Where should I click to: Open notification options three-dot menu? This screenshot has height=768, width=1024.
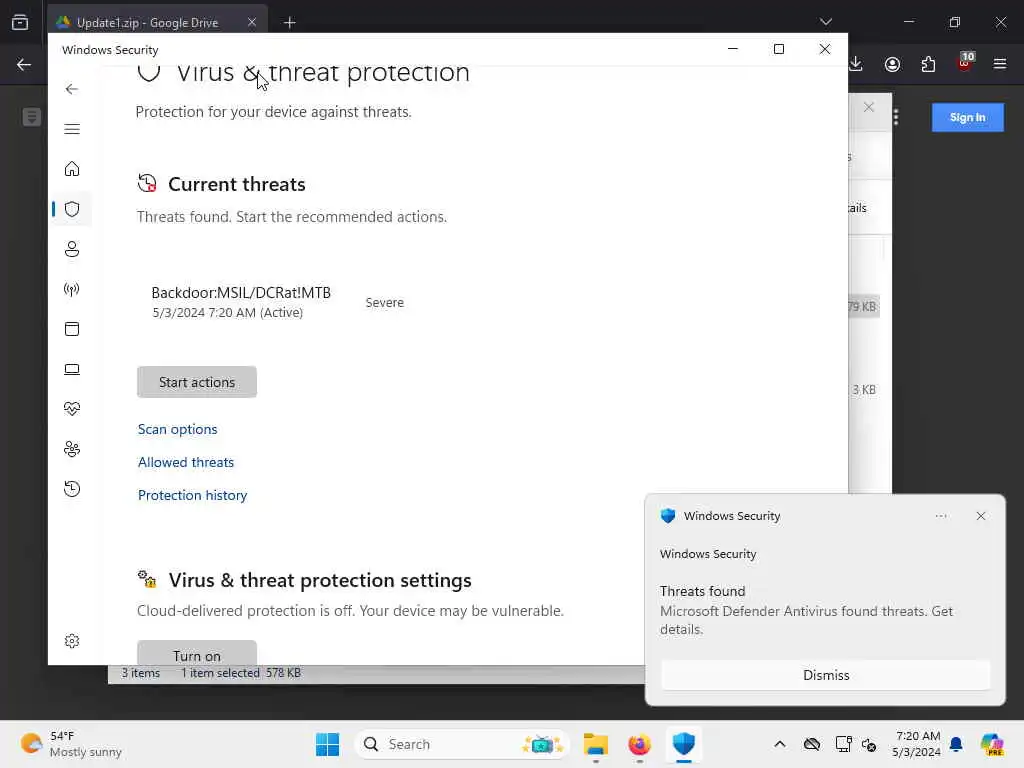[x=940, y=516]
